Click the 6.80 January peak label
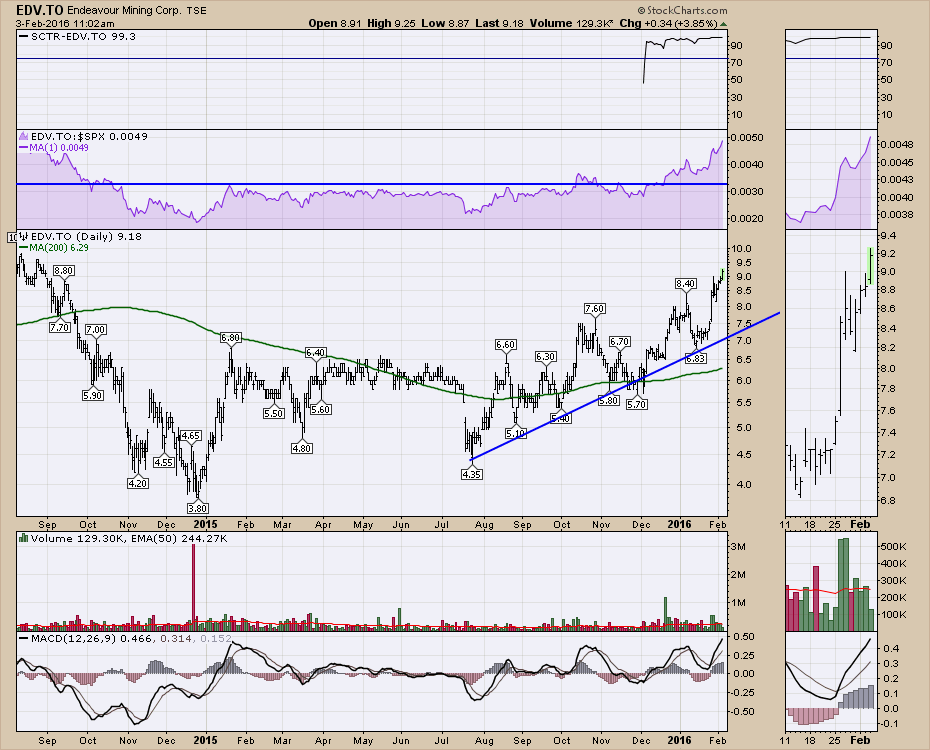 (x=230, y=338)
